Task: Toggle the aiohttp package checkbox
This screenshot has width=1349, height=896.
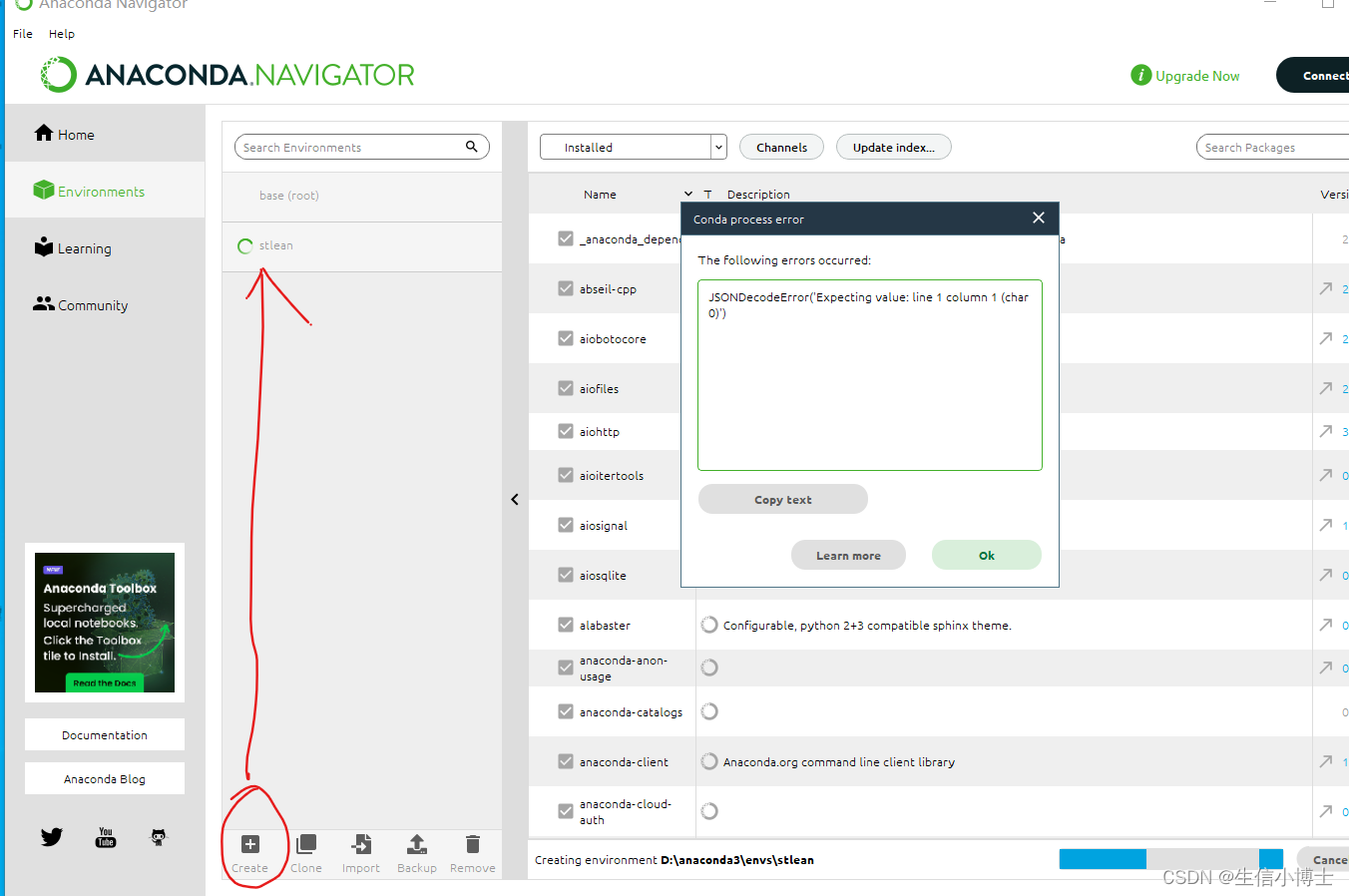Action: (566, 431)
